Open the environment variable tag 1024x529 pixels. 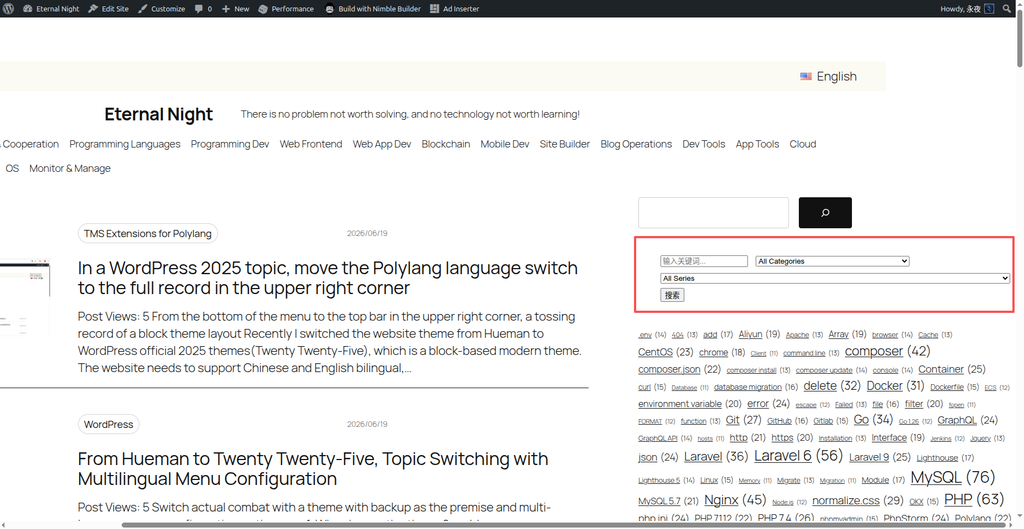coord(680,404)
